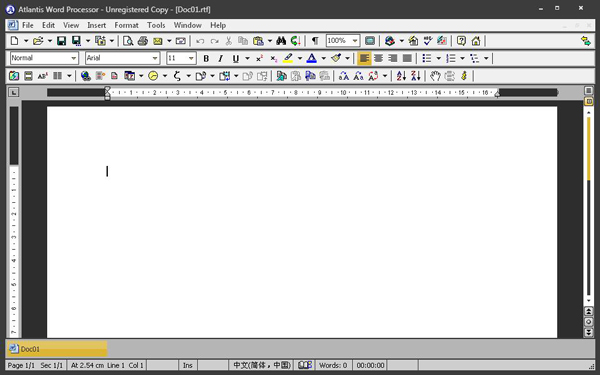Open the 100% zoom dropdown
The image size is (600, 375).
355,41
